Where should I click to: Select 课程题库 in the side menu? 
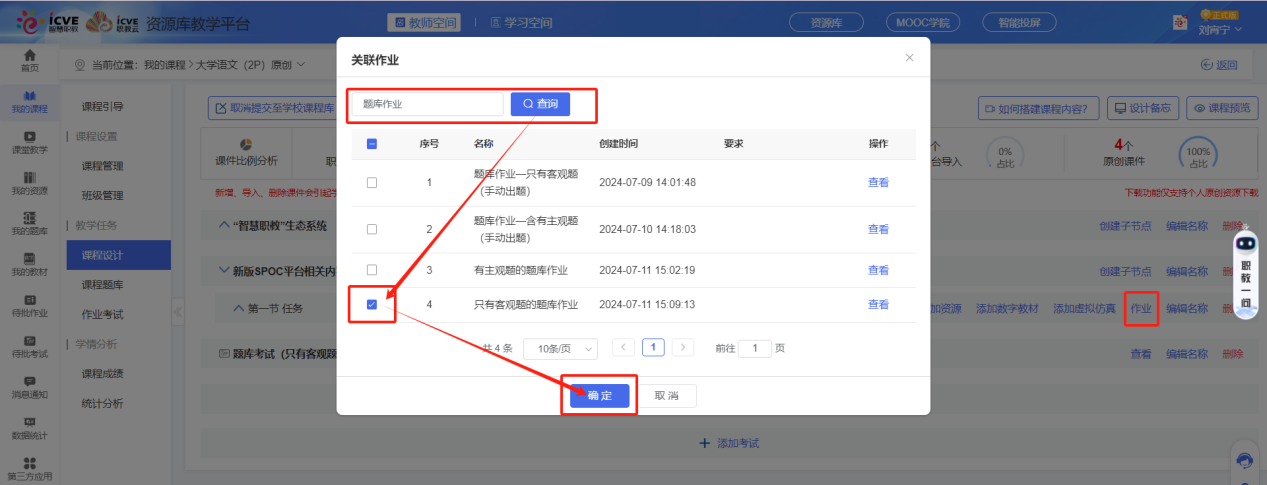click(x=102, y=285)
